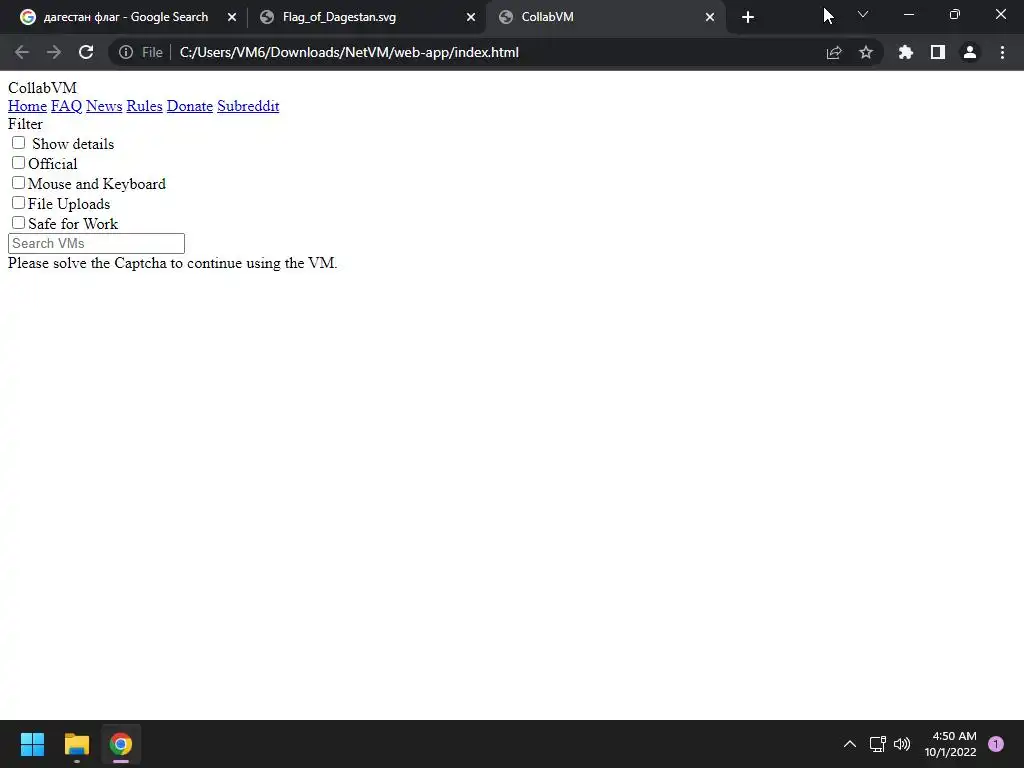This screenshot has height=768, width=1024.
Task: Click the 'Please solve the Captcha' message
Action: point(172,263)
